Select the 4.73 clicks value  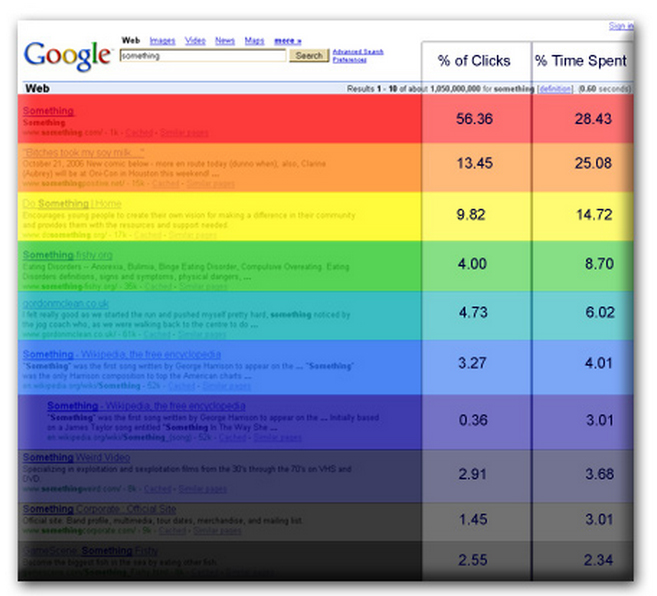click(473, 313)
